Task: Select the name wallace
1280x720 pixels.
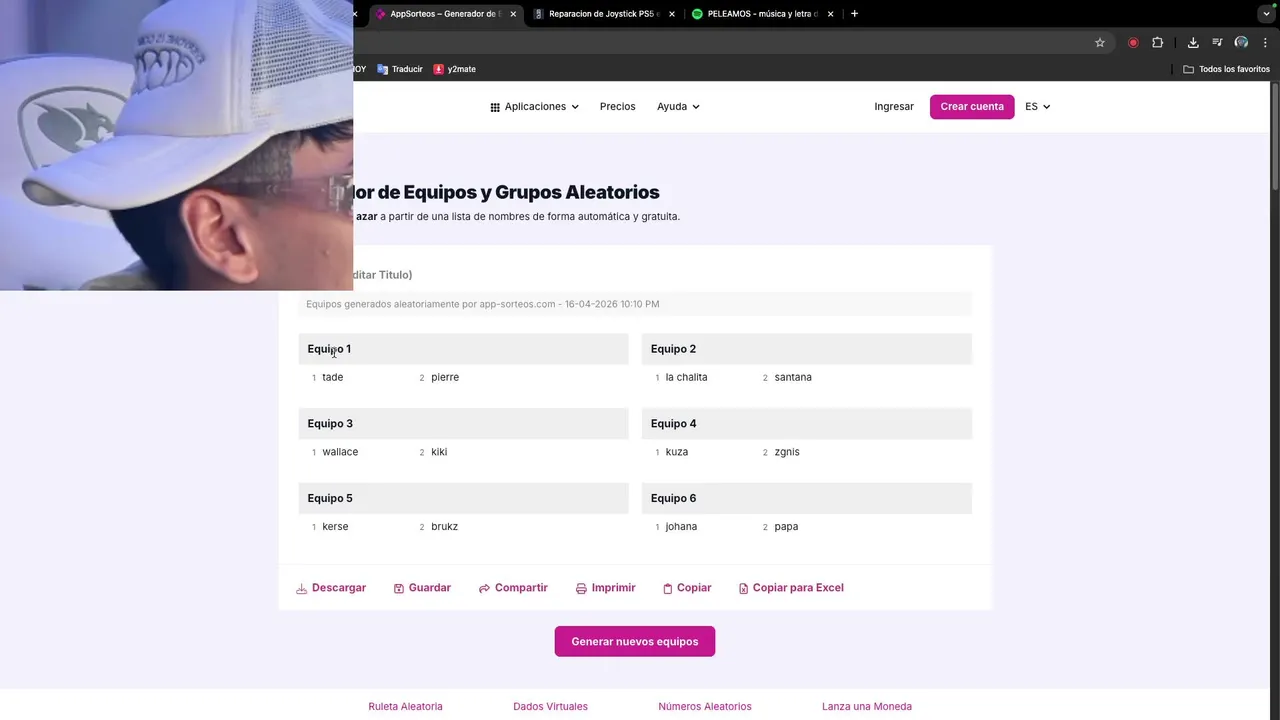Action: [x=340, y=452]
